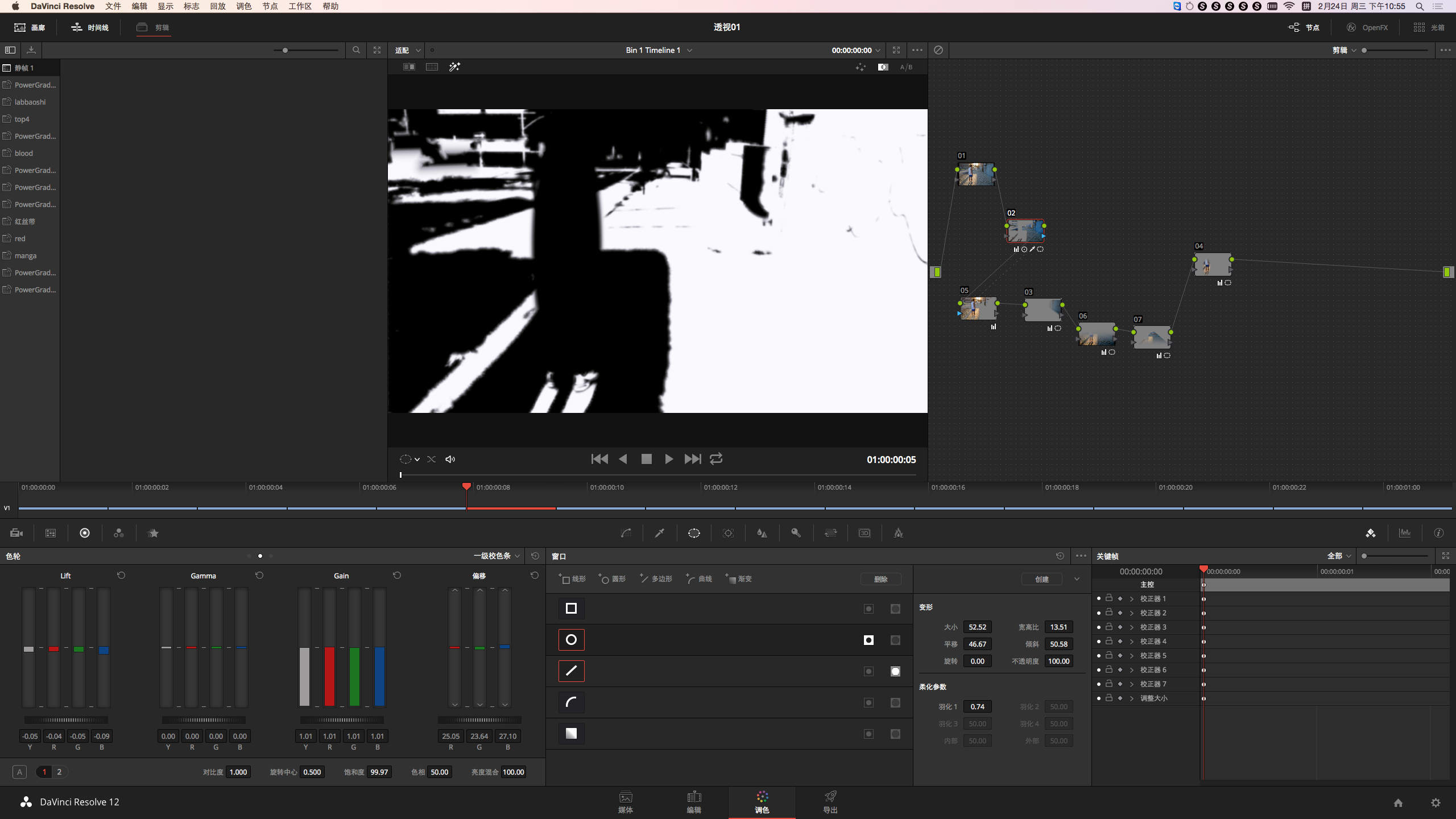1456x819 pixels.
Task: Select the qualifier eyedropper palette icon
Action: (660, 533)
